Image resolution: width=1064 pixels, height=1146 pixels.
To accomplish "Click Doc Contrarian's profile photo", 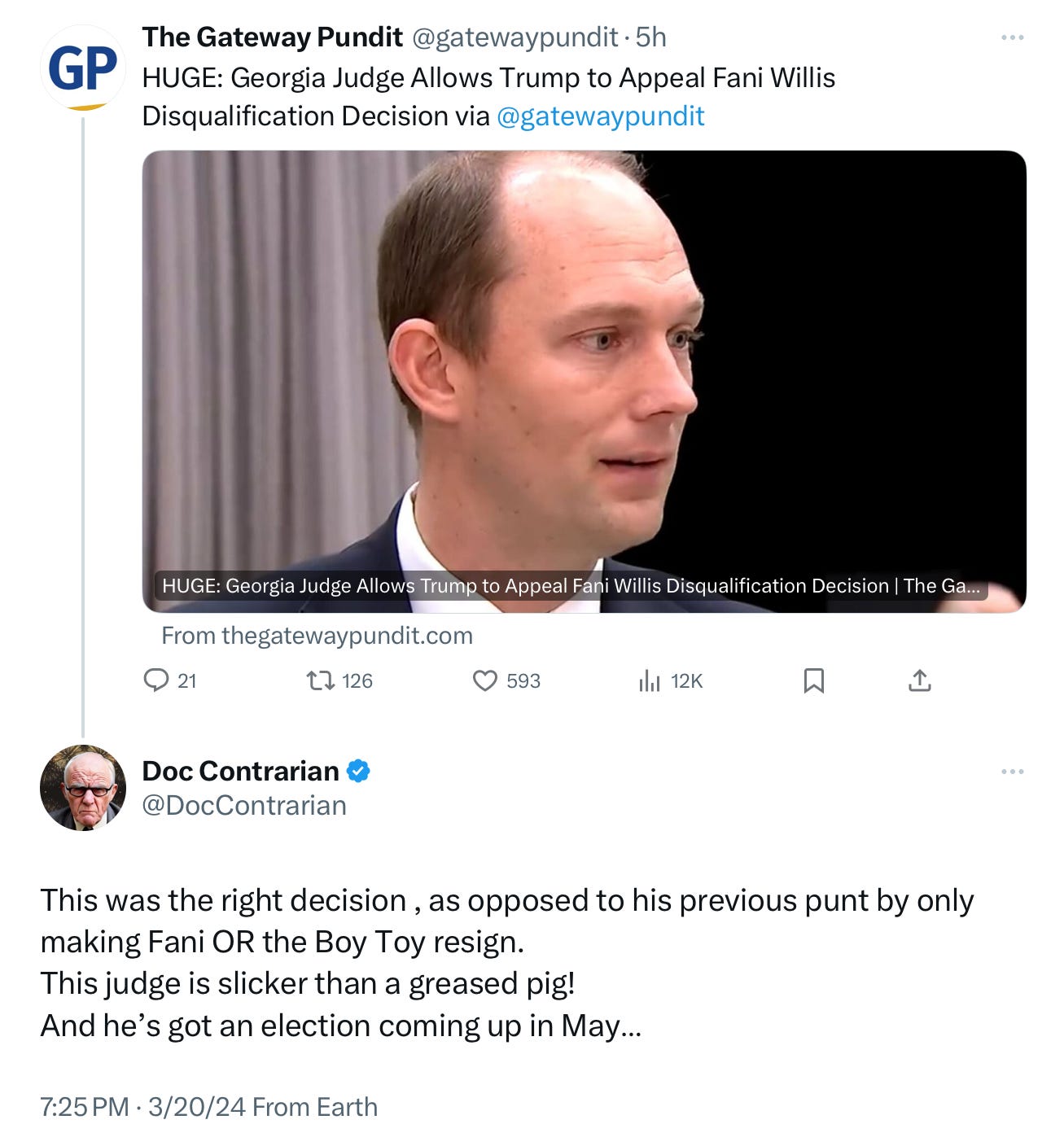I will (83, 787).
